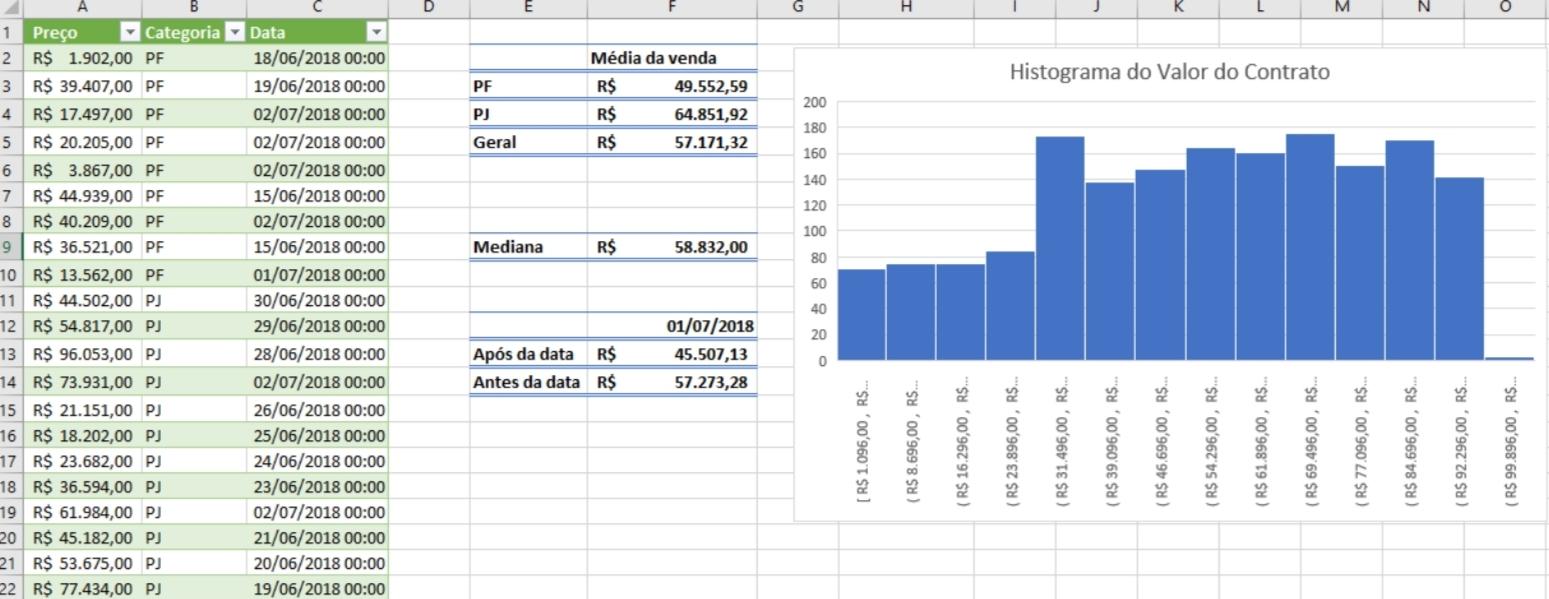Select the price cell R$ 77.434,00
Image resolution: width=1549 pixels, height=599 pixels.
point(82,590)
